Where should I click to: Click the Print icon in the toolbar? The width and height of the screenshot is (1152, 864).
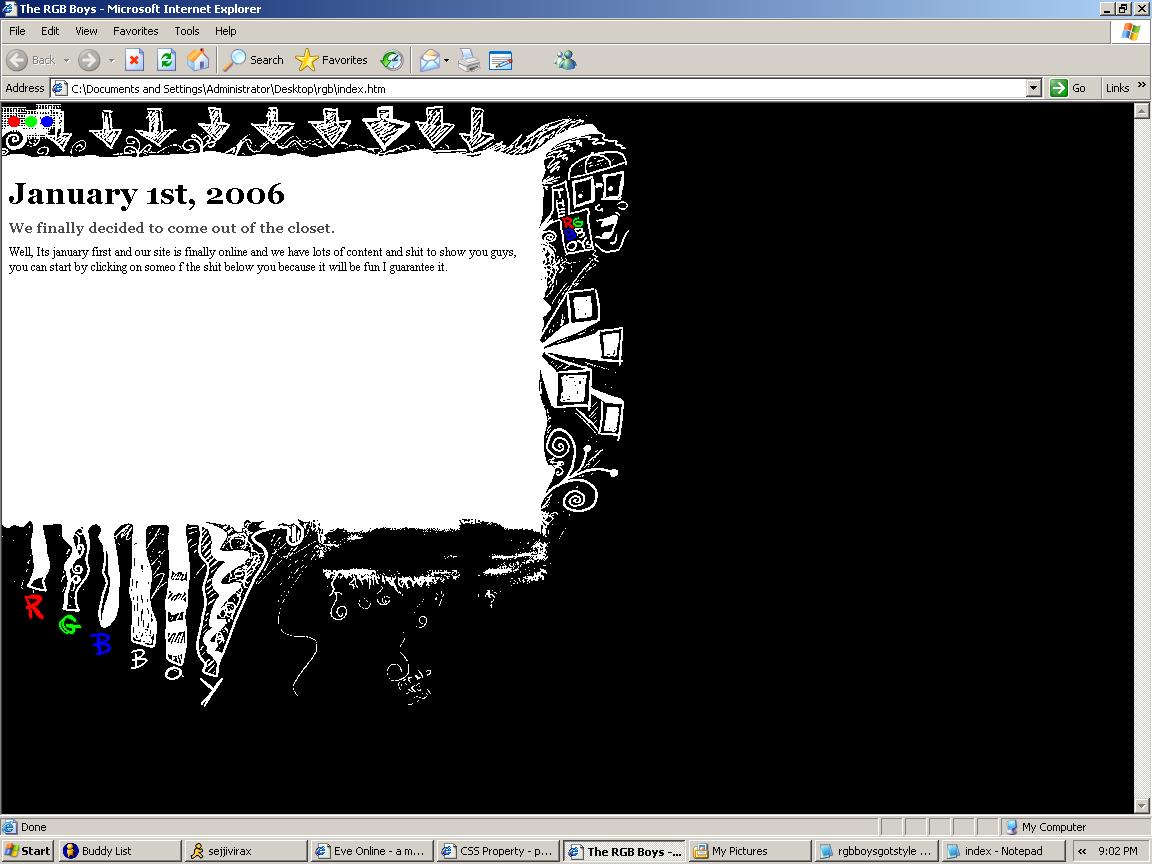click(469, 60)
